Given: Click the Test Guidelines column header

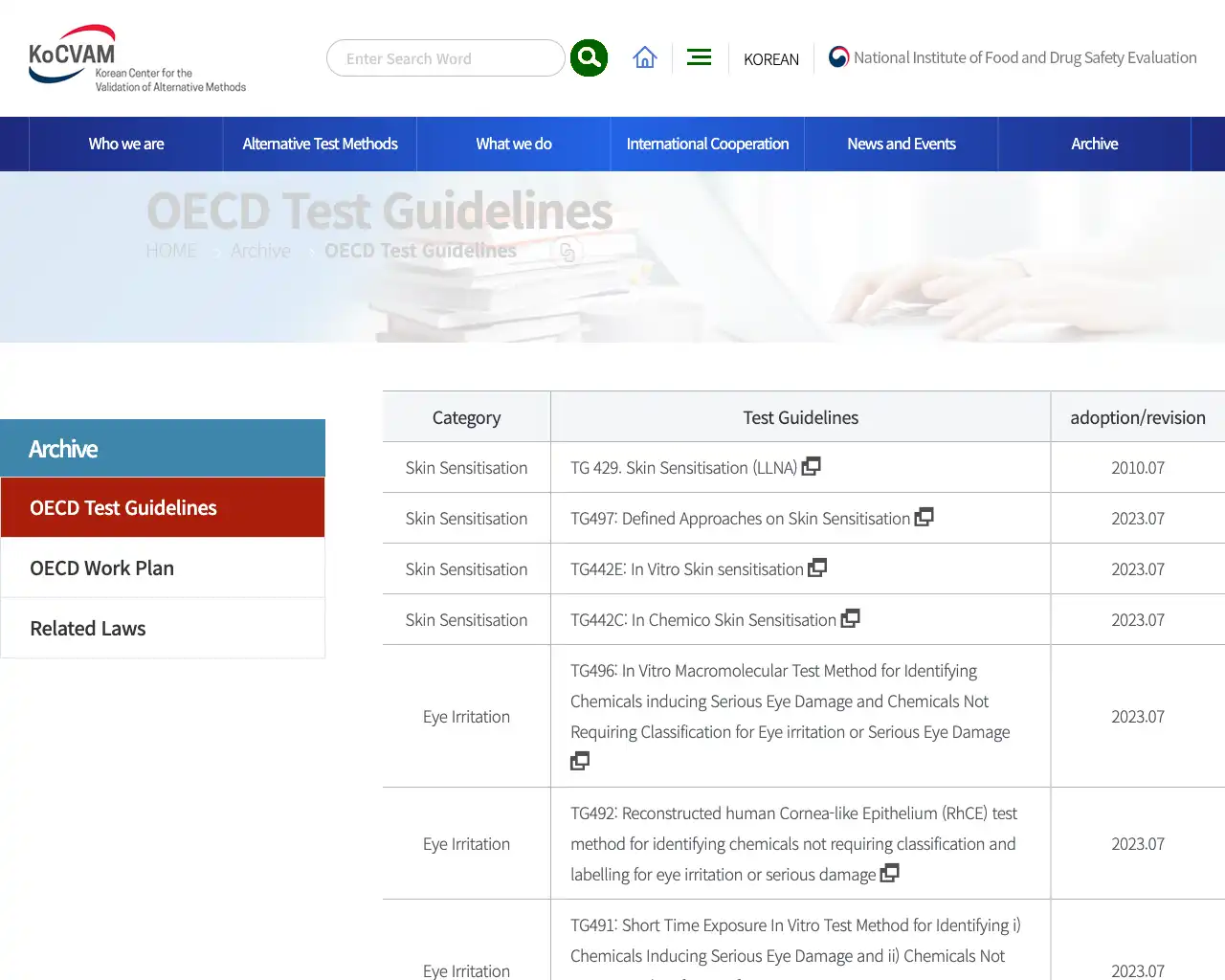Looking at the screenshot, I should (x=801, y=417).
